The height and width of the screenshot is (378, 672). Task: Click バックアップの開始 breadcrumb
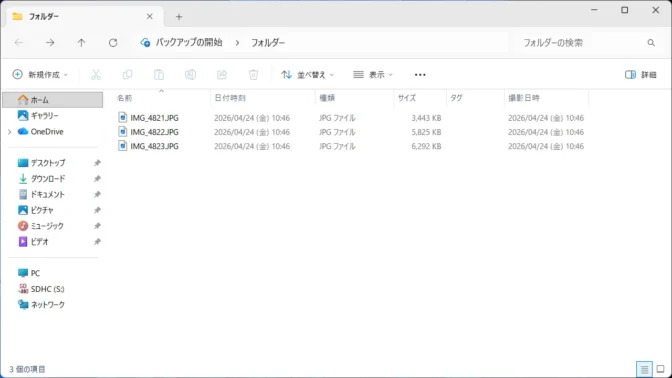click(x=189, y=42)
